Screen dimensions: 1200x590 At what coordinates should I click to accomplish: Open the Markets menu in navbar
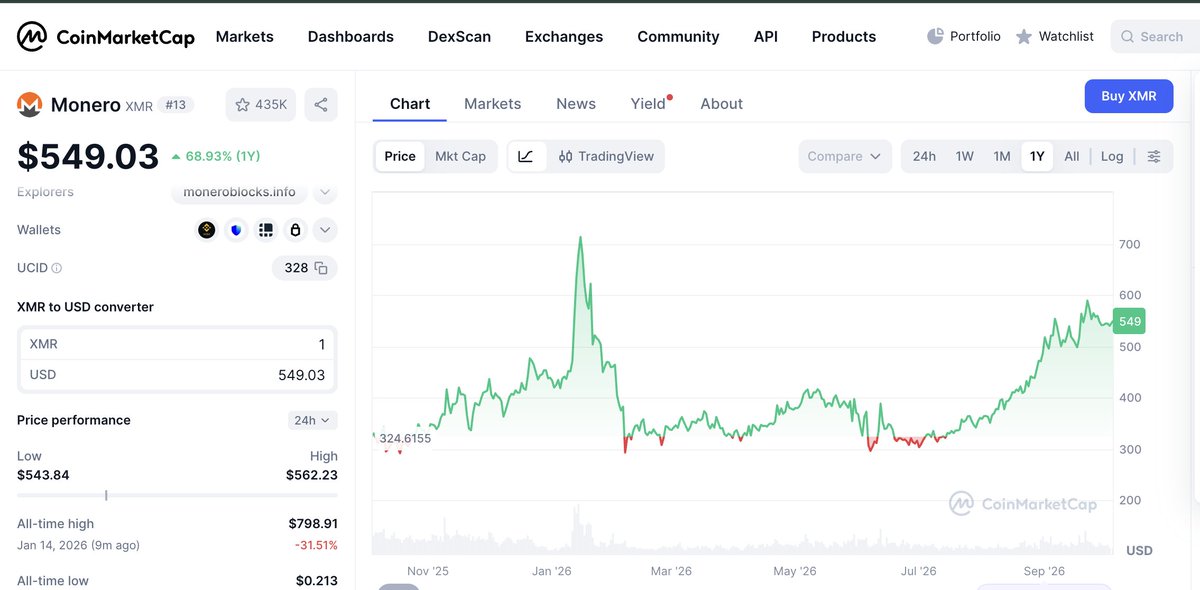point(245,36)
